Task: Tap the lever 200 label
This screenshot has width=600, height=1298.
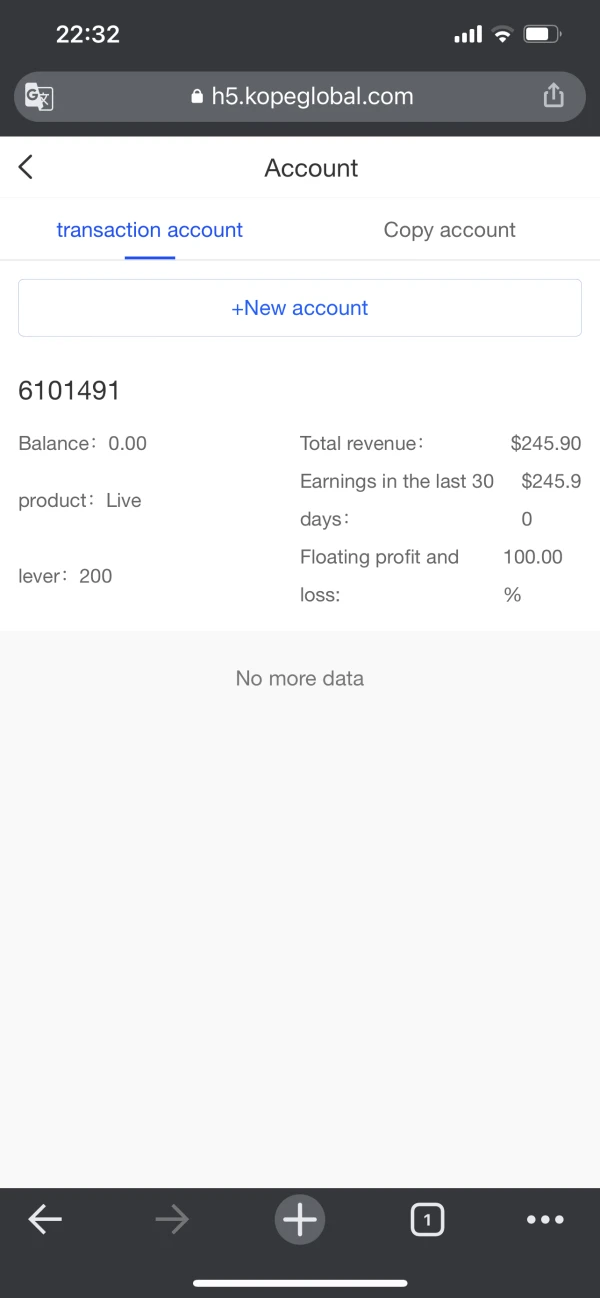Action: click(66, 576)
